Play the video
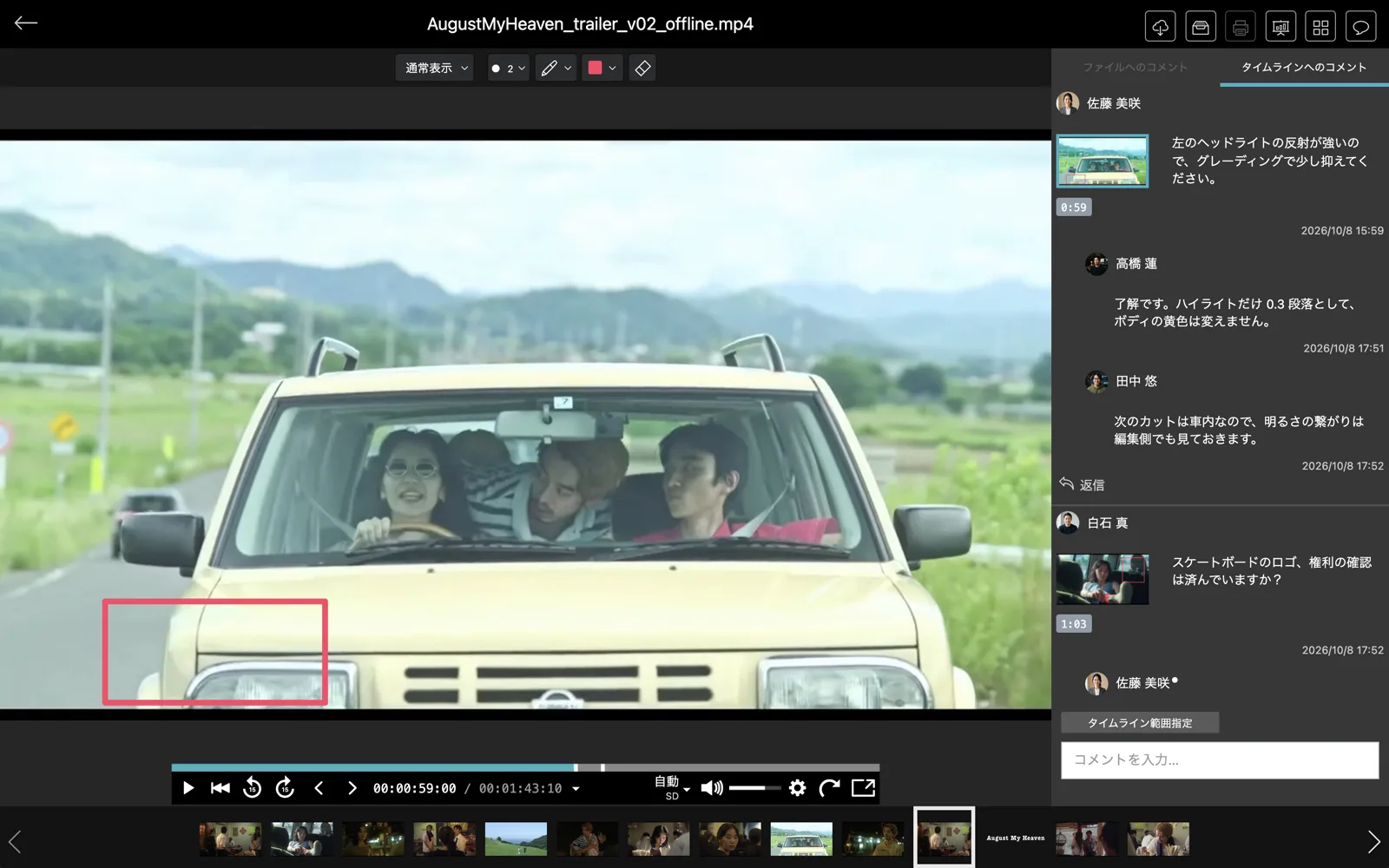1389x868 pixels. (188, 788)
